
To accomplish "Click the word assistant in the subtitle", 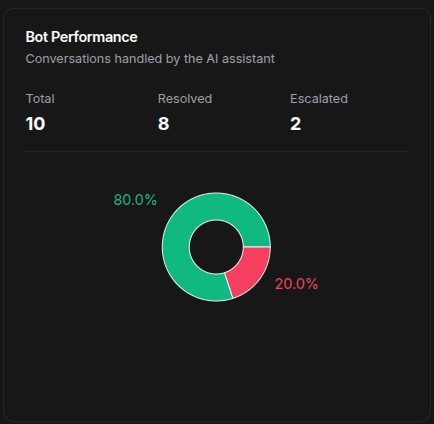I will click(x=248, y=59).
